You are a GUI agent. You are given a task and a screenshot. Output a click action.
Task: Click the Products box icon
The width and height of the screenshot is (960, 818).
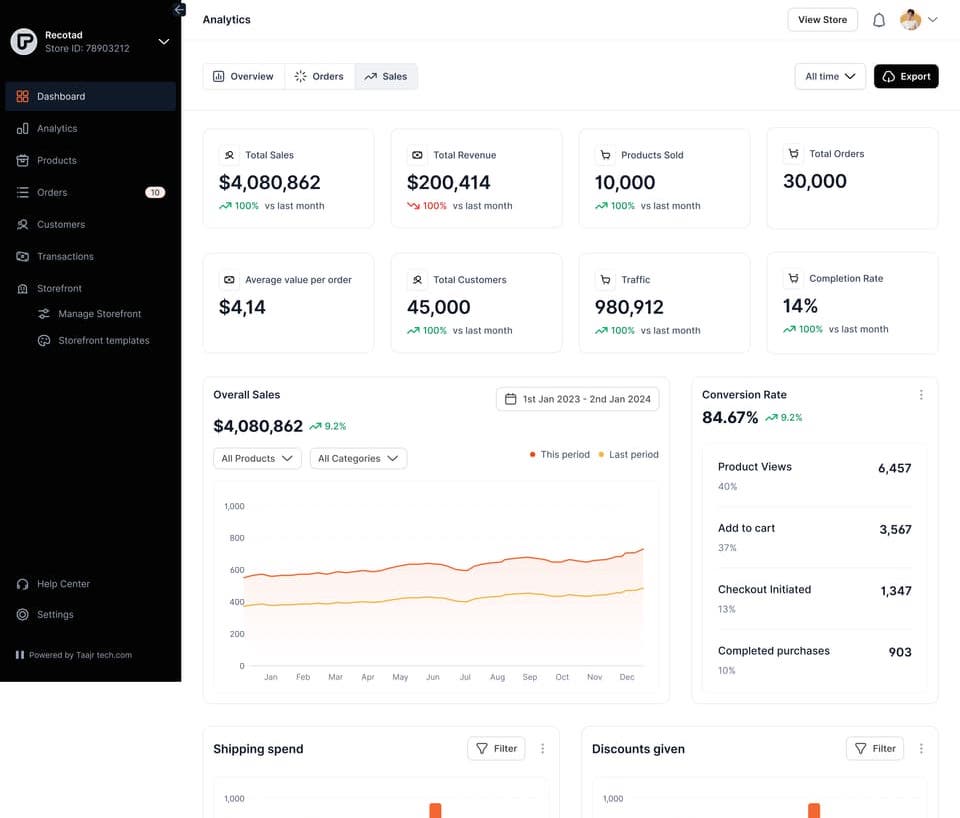coord(23,160)
